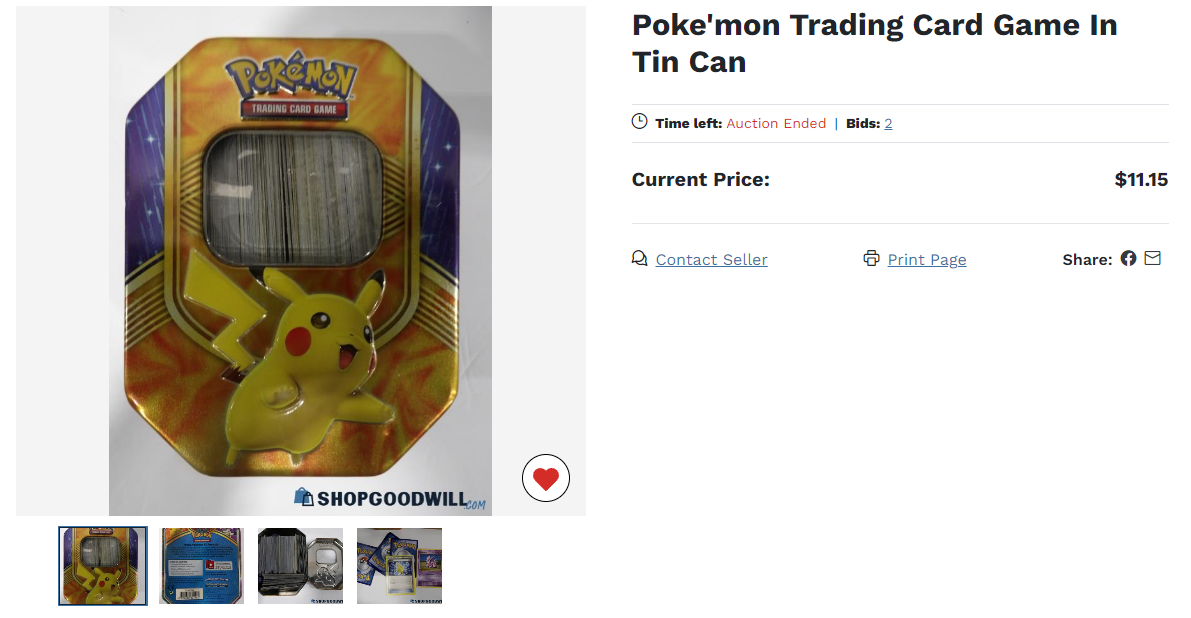The width and height of the screenshot is (1191, 618).
Task: Select the blue tin back thumbnail
Action: coord(201,566)
